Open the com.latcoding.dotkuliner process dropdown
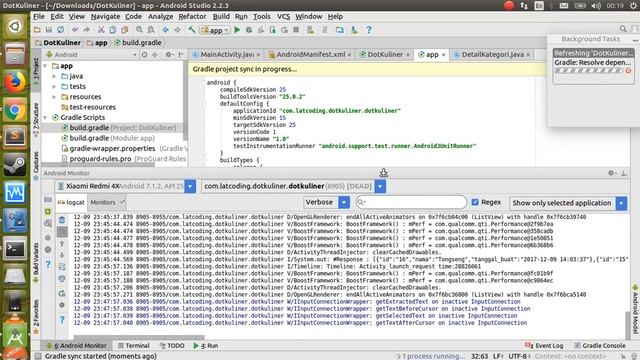 [x=380, y=187]
